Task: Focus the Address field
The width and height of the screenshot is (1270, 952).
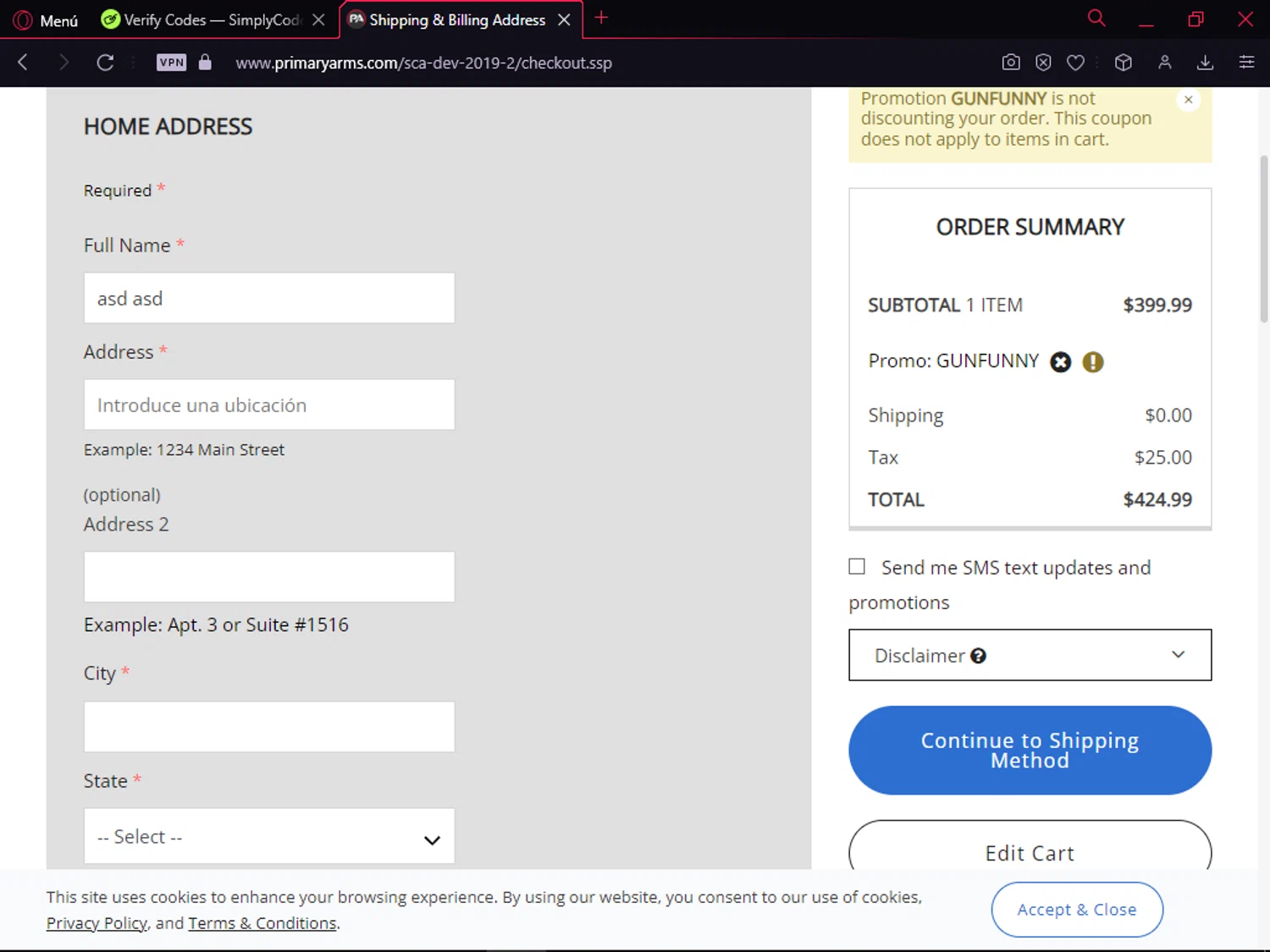Action: click(x=269, y=404)
